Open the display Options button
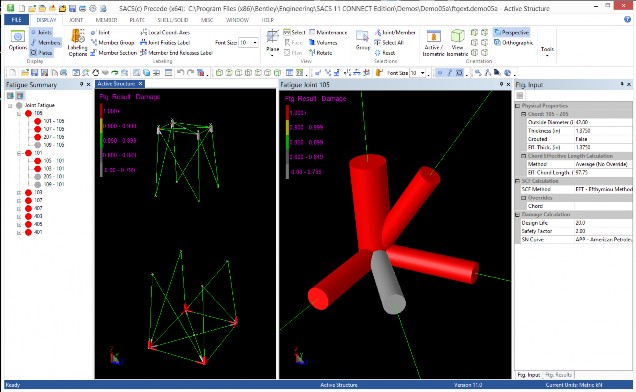Image resolution: width=636 pixels, height=392 pixels. point(17,41)
